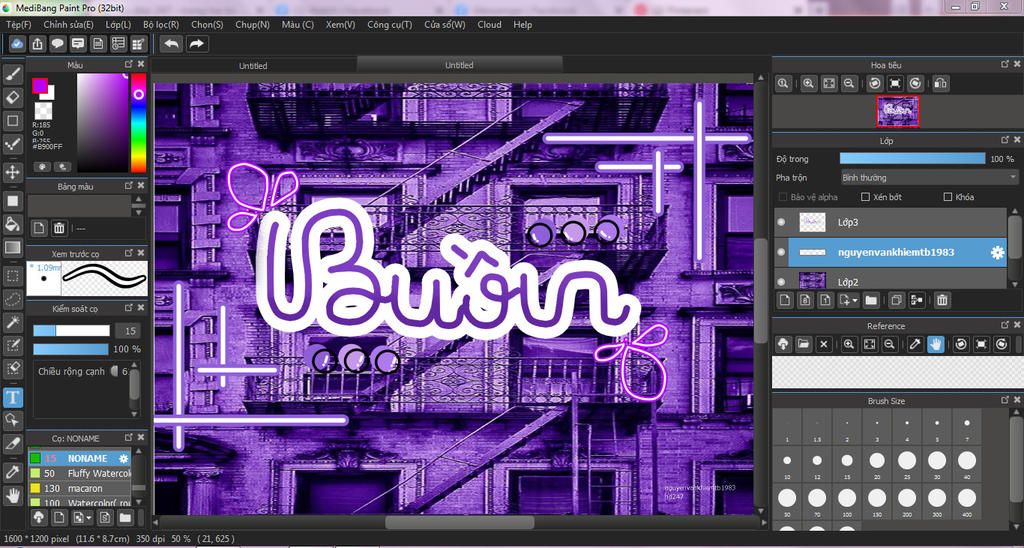Open the Công cụ(T) menu
The image size is (1024, 548).
tap(390, 25)
